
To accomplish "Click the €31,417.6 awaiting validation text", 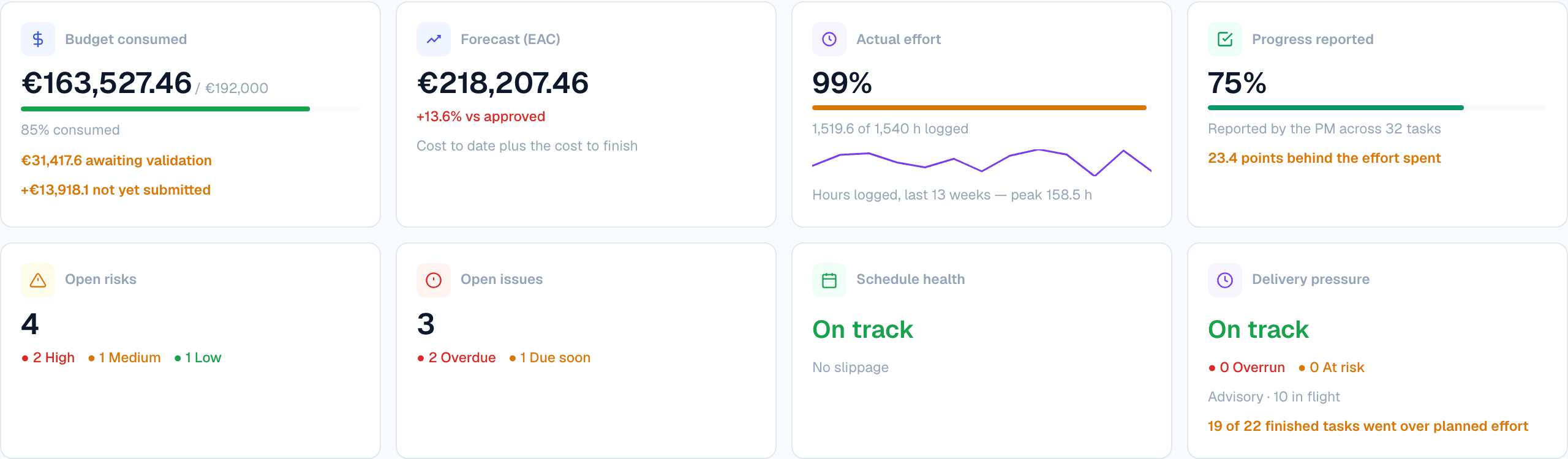I will tap(116, 160).
